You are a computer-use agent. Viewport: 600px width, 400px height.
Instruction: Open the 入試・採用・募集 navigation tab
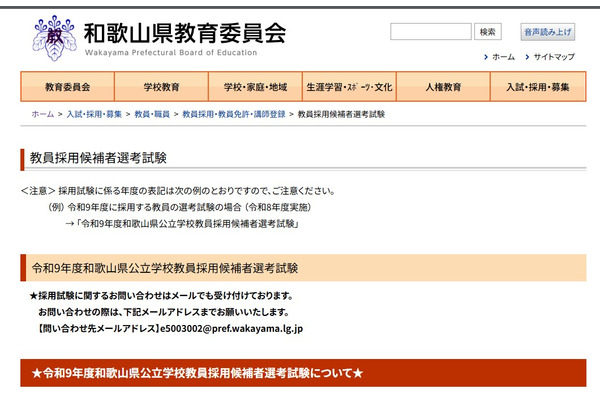[x=538, y=87]
